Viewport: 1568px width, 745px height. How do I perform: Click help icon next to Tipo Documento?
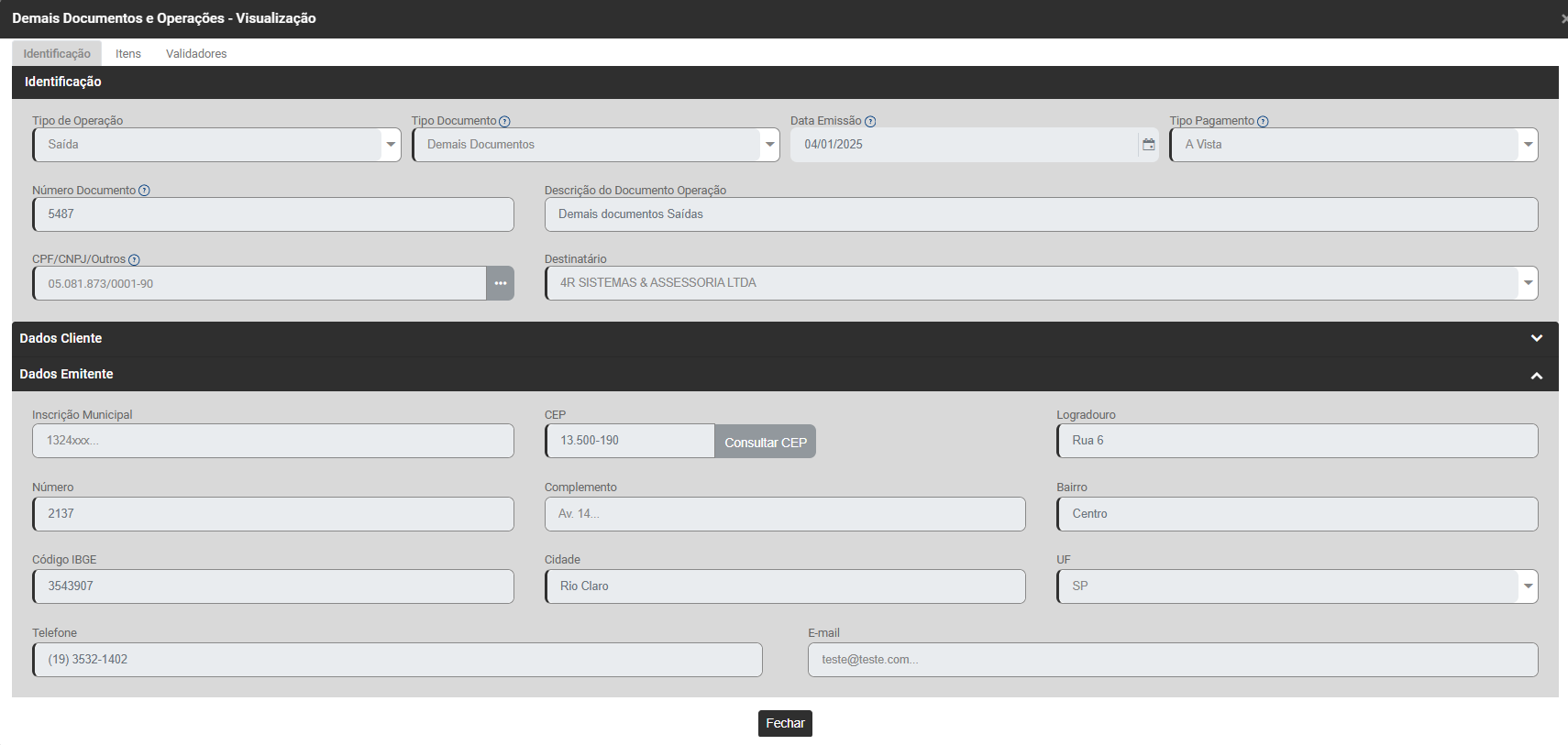pos(504,122)
